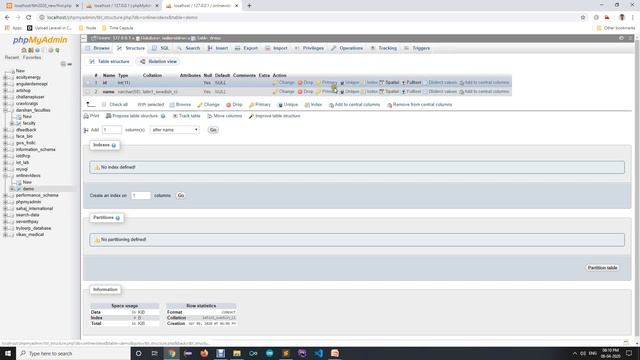The image size is (640, 360).
Task: Select demo table in the tree
Action: [x=28, y=189]
